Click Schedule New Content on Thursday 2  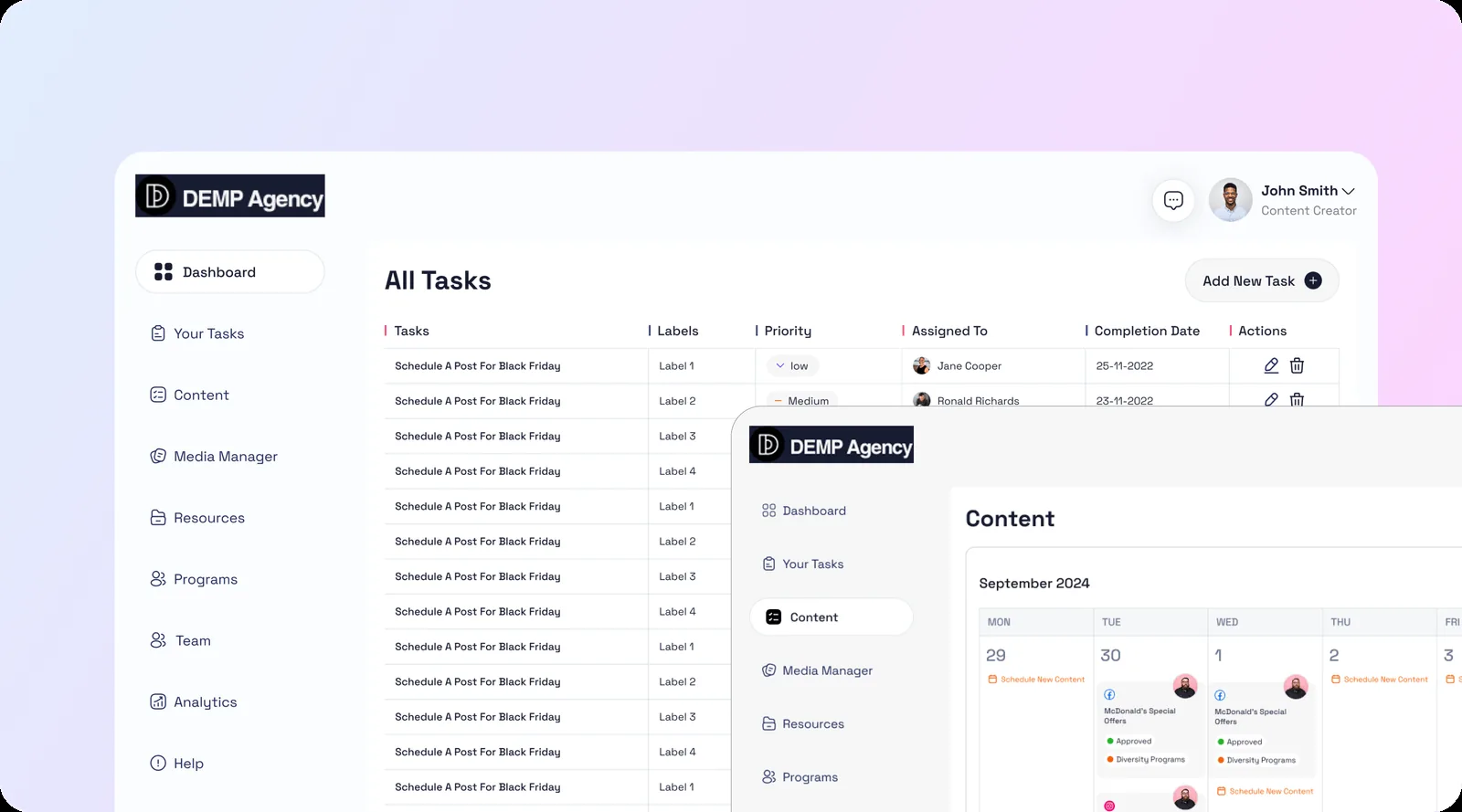pos(1380,680)
